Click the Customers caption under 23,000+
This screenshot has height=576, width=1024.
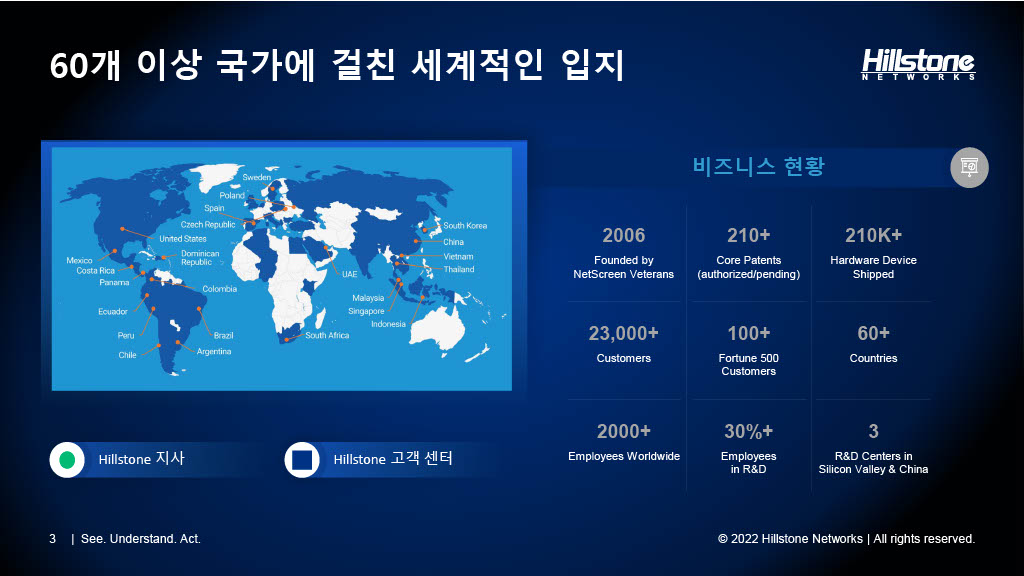[624, 358]
